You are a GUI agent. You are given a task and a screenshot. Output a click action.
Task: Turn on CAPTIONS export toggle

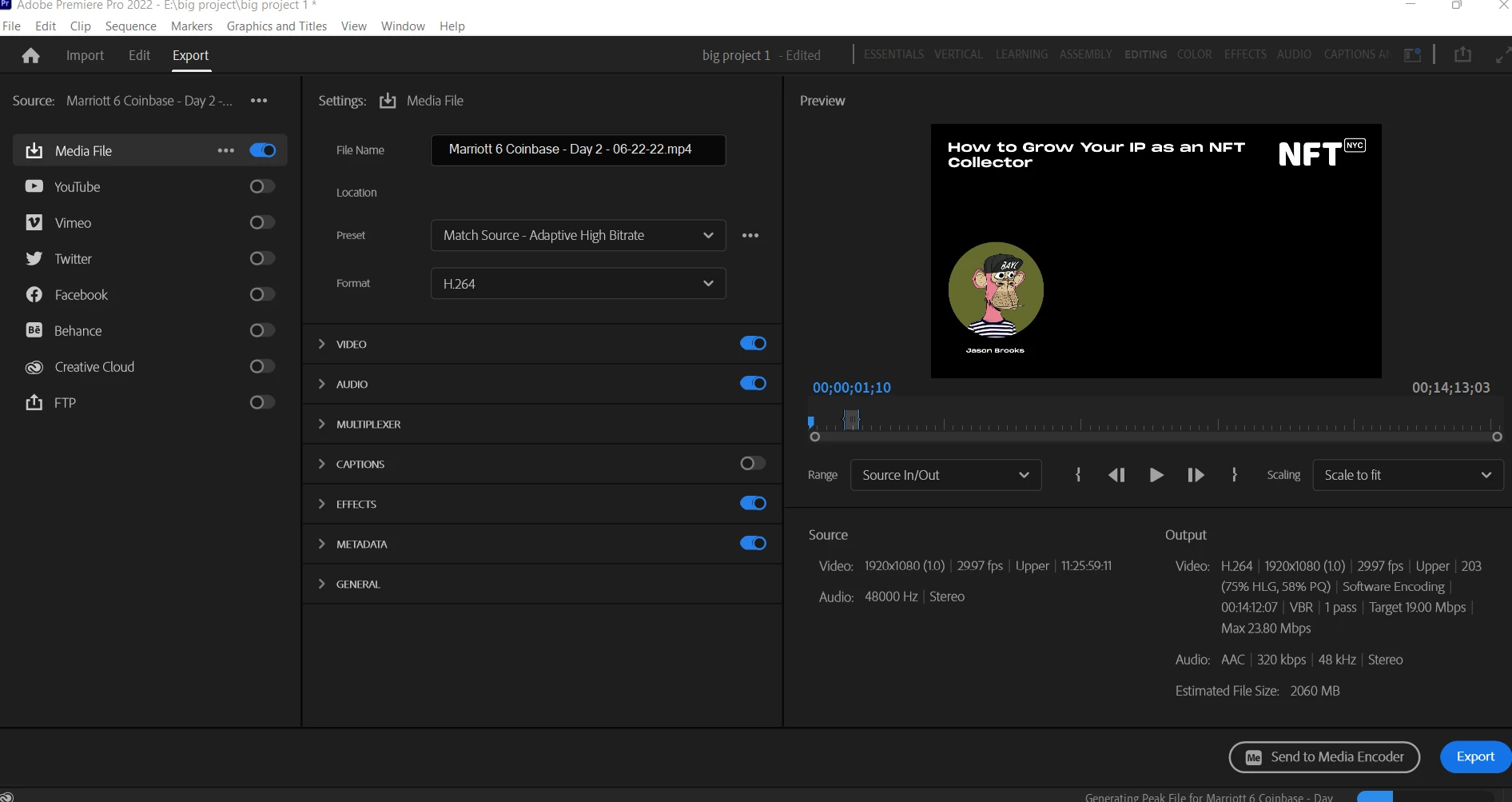[x=753, y=463]
